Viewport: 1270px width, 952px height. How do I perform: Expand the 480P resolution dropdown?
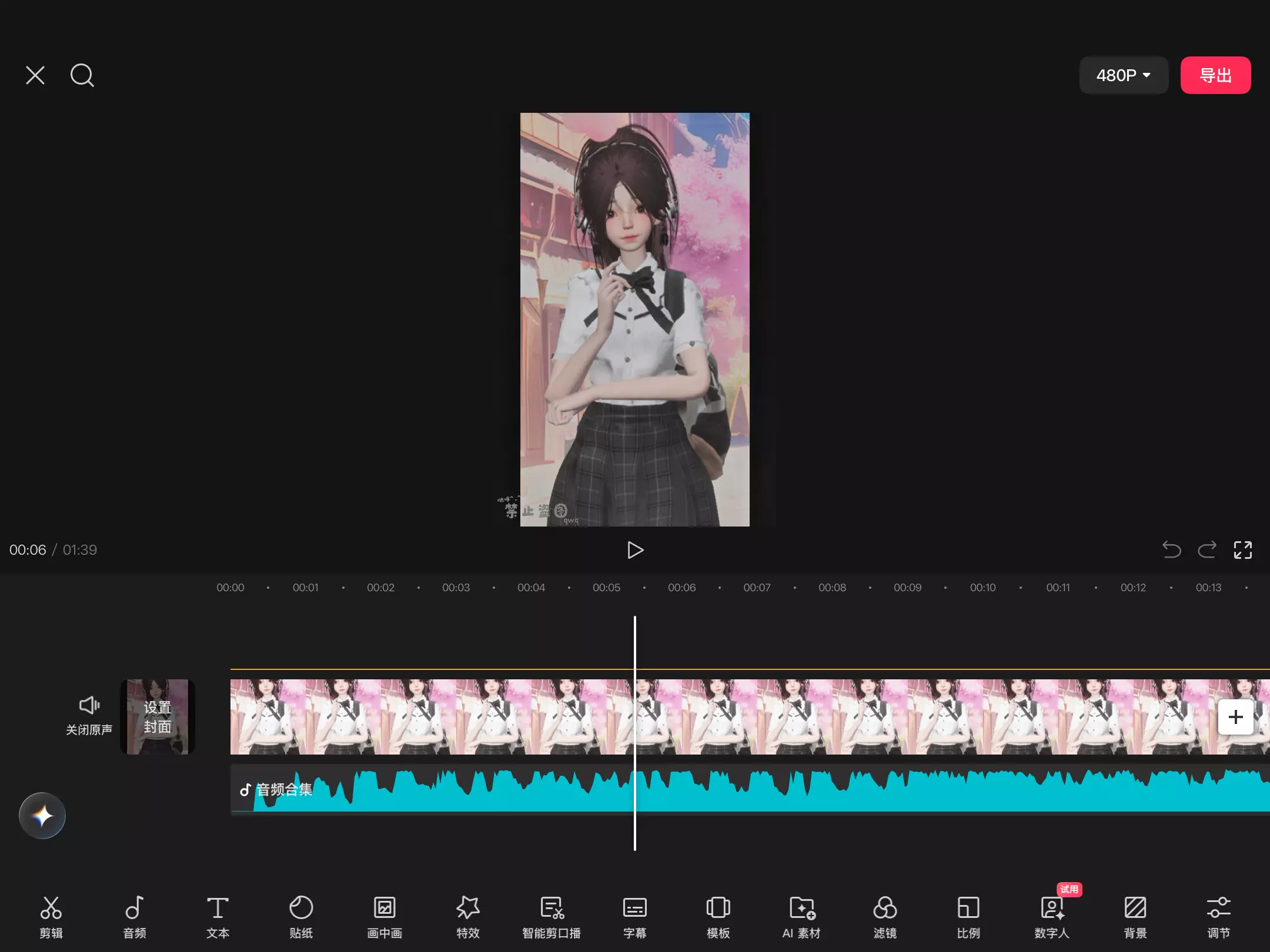coord(1123,75)
